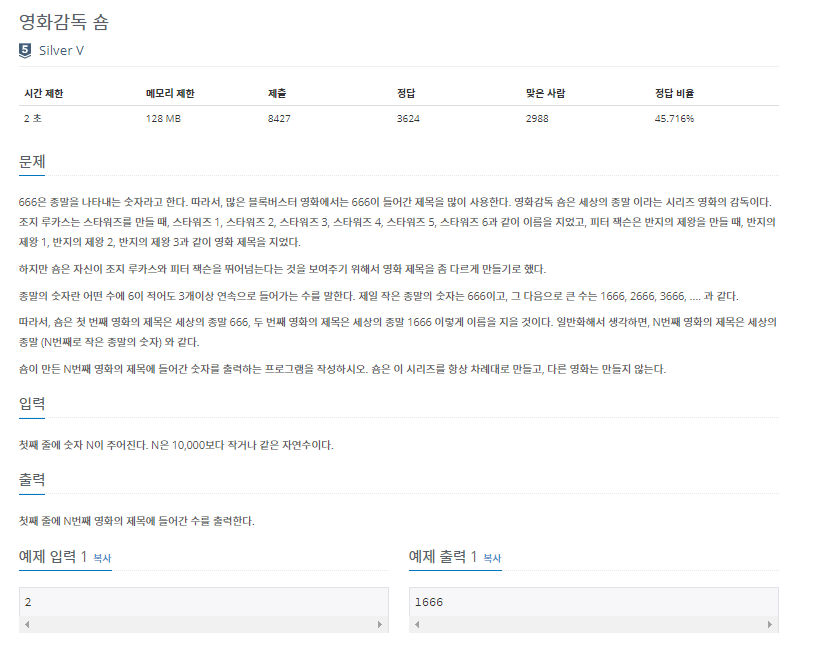Click right scroll arrow of example output box

point(770,625)
